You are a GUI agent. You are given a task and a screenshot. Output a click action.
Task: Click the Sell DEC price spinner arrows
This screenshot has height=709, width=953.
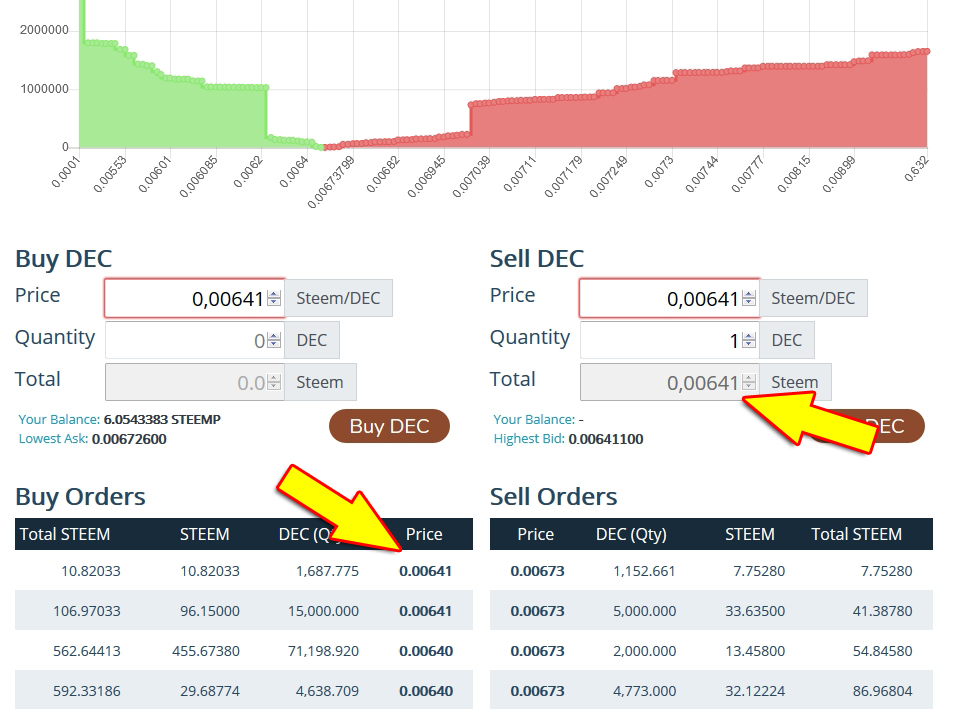[749, 298]
